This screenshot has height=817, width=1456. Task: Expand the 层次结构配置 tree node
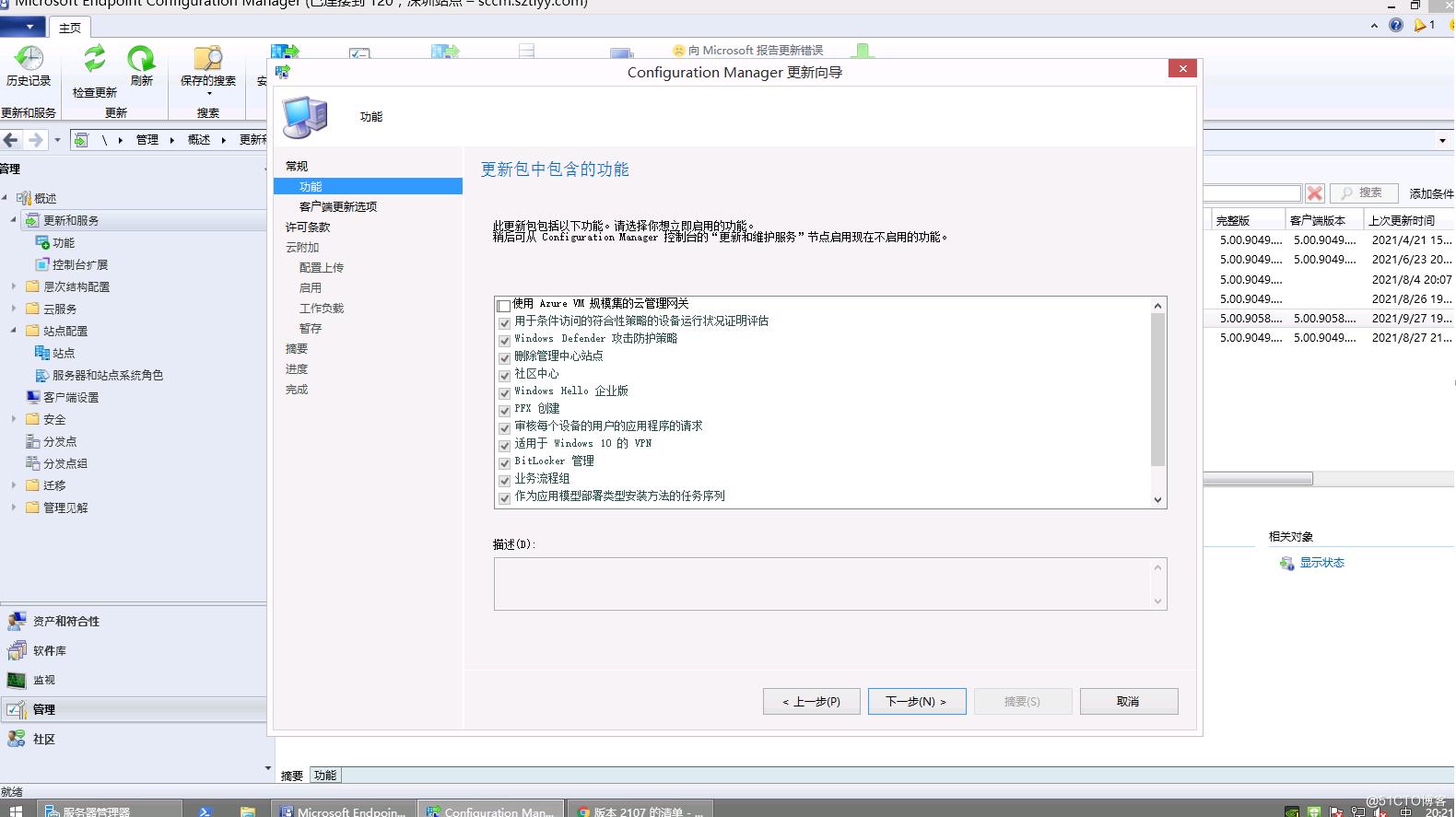pos(14,286)
